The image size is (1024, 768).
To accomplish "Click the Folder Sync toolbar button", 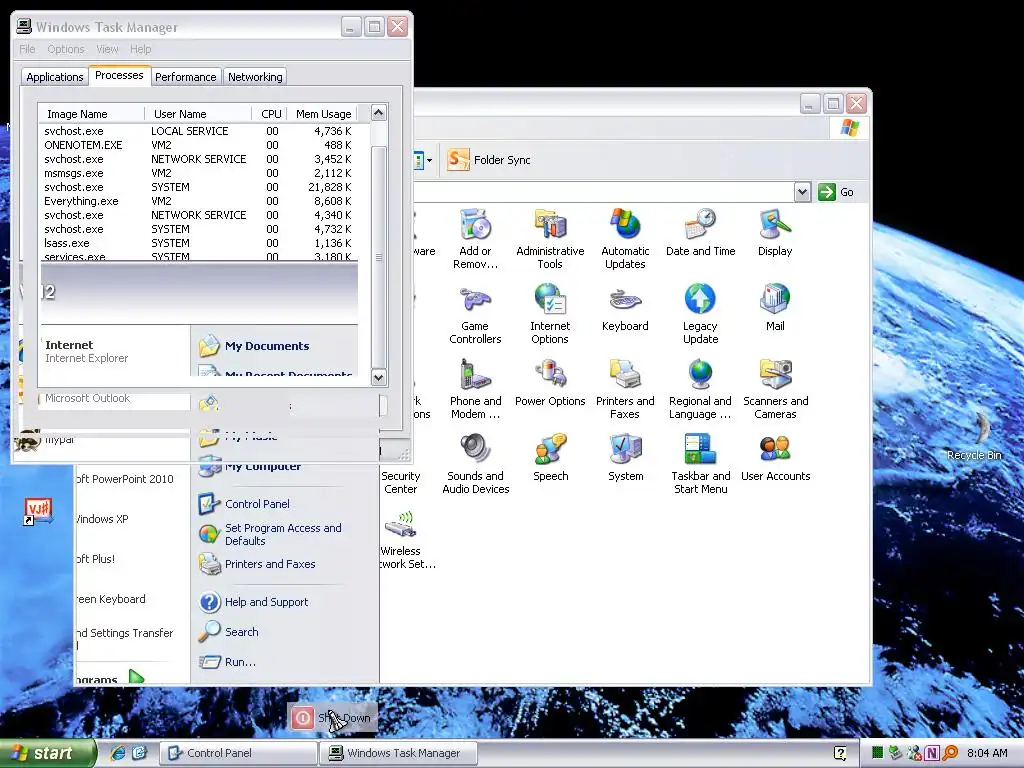I will pyautogui.click(x=489, y=159).
